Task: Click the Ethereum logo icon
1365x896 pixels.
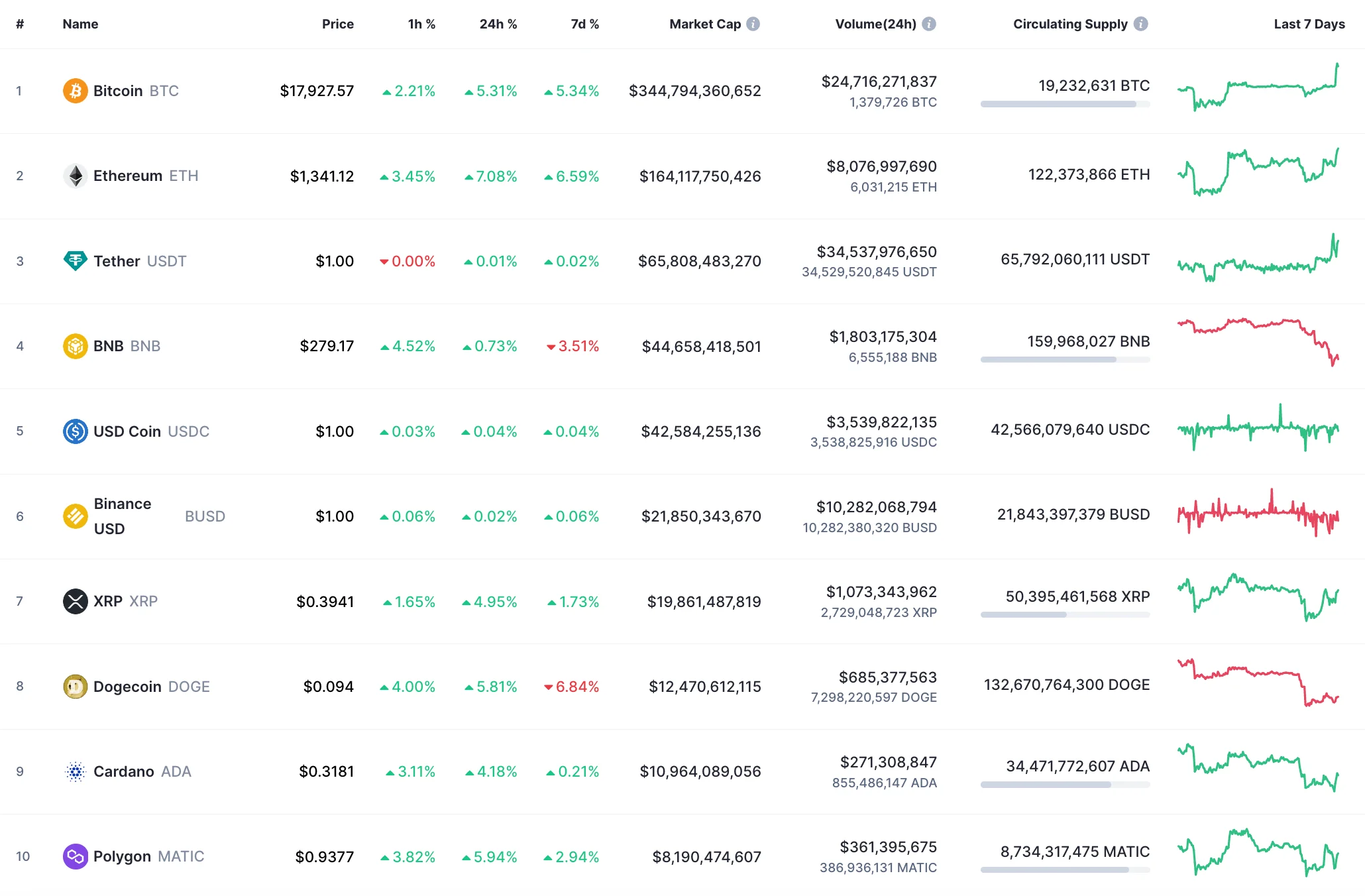Action: [75, 176]
